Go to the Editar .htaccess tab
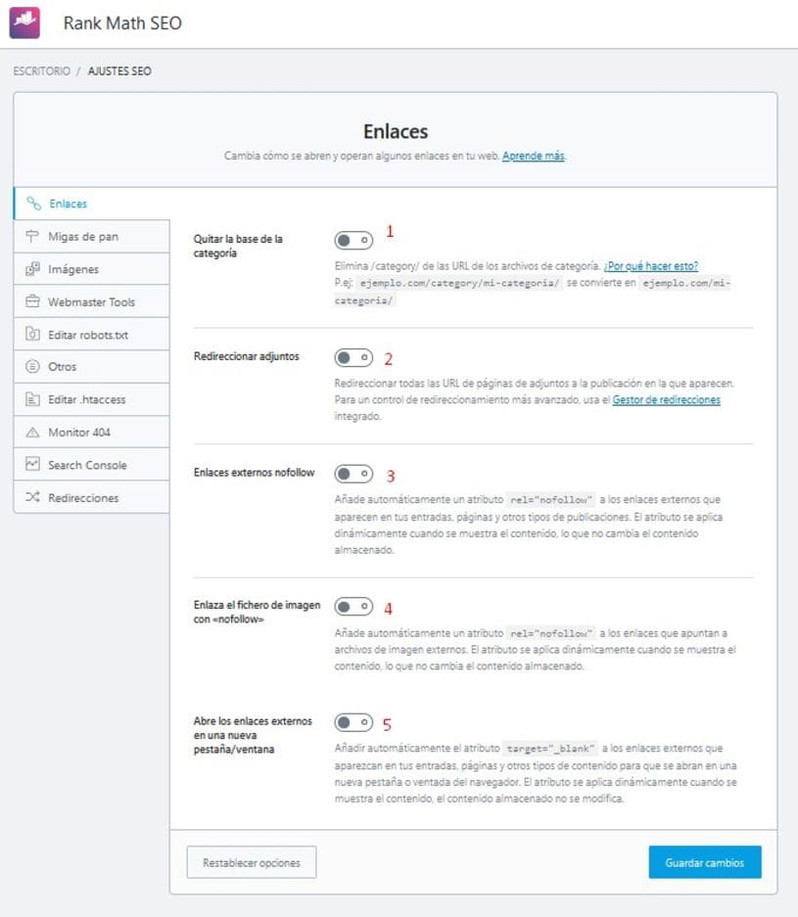The width and height of the screenshot is (798, 917). (92, 399)
